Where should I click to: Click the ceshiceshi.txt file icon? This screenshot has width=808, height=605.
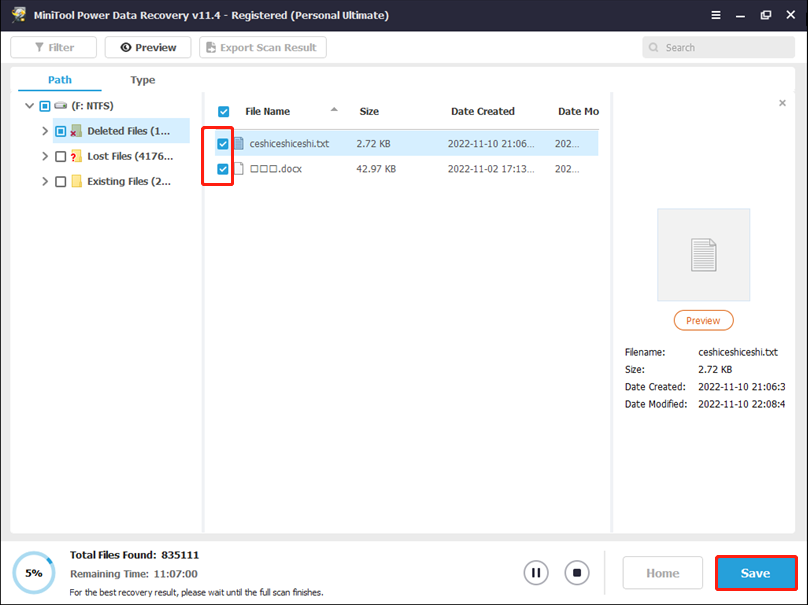[239, 143]
